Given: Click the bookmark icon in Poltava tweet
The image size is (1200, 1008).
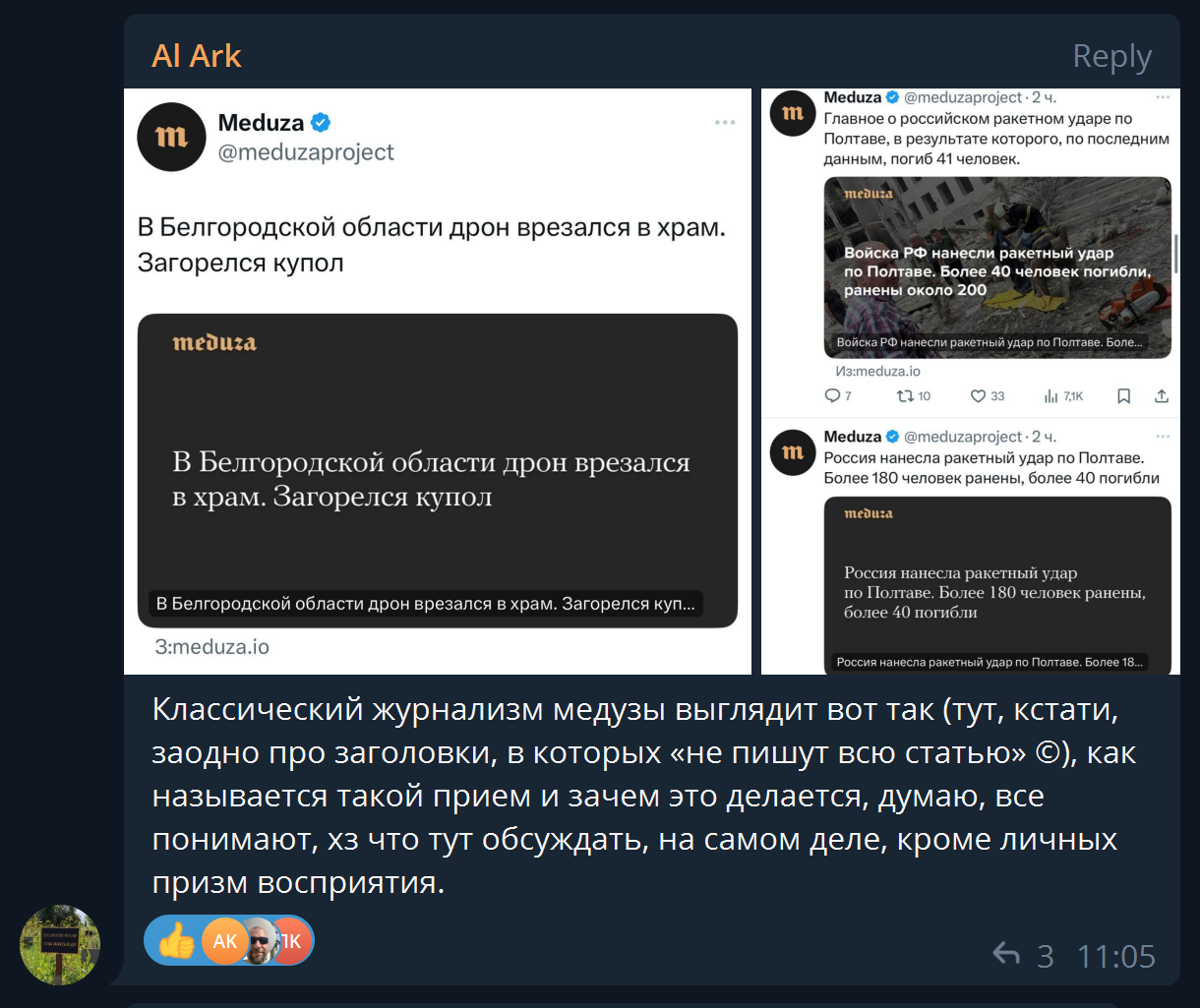Looking at the screenshot, I should pyautogui.click(x=1123, y=396).
